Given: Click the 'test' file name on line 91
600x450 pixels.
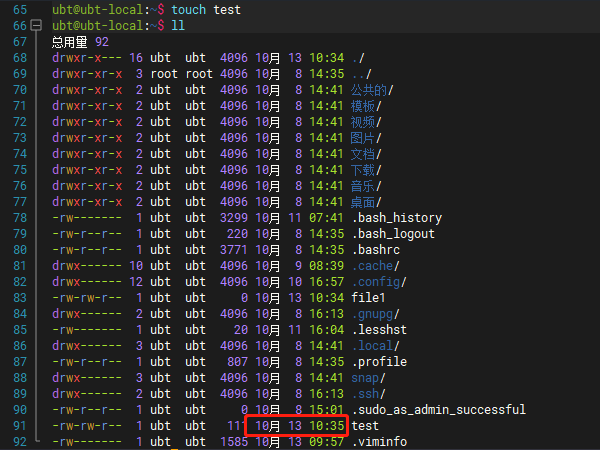Looking at the screenshot, I should (365, 426).
